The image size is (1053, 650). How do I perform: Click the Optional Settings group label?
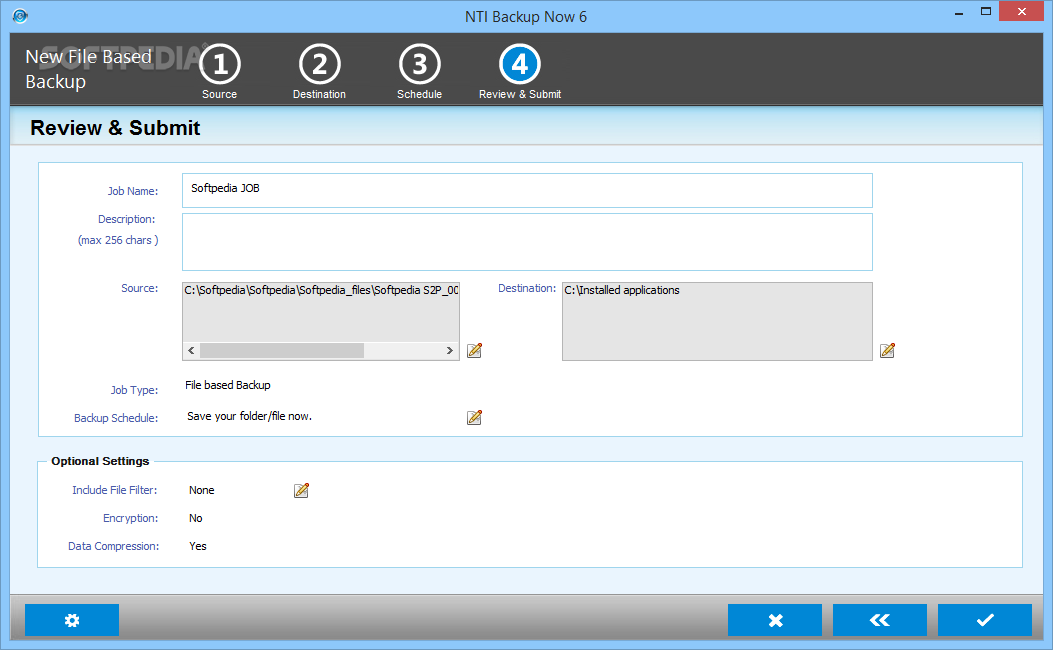point(100,461)
